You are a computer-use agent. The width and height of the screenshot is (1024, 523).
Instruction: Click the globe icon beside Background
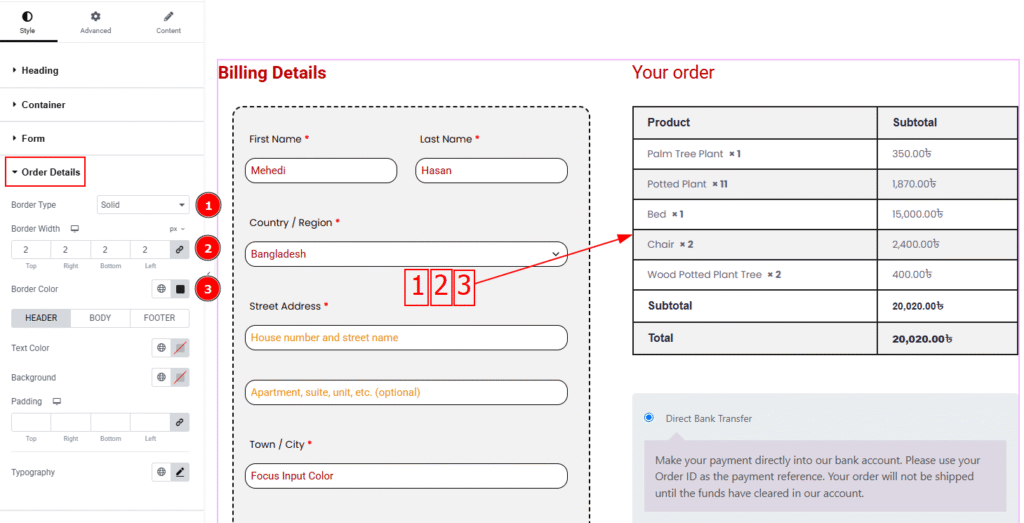(x=160, y=378)
